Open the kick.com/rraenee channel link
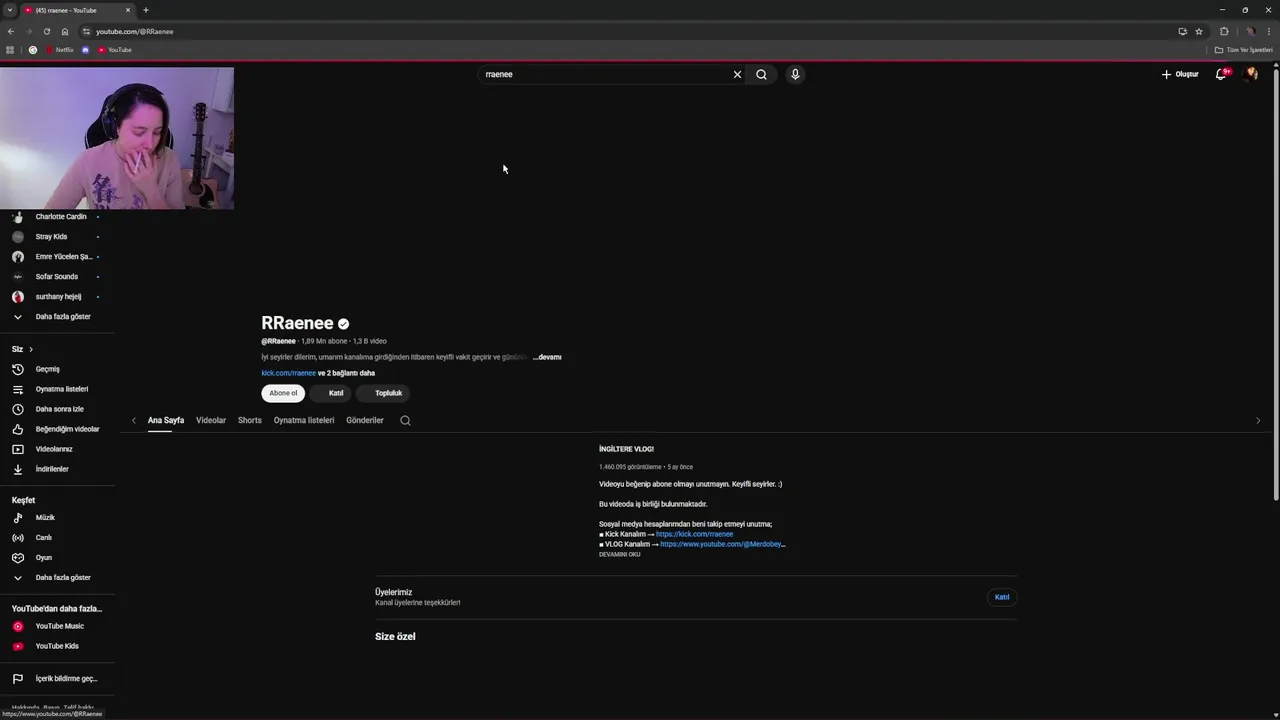The height and width of the screenshot is (720, 1280). [289, 373]
